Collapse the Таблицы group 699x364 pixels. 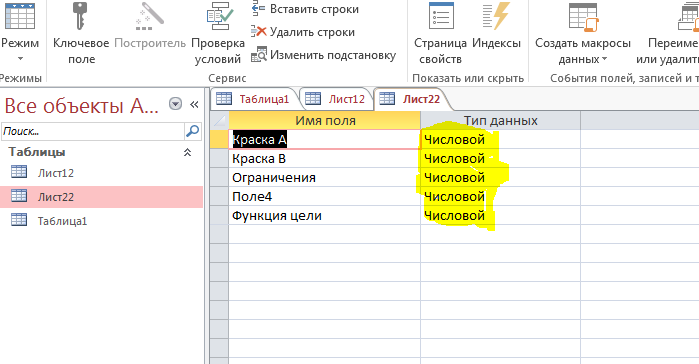coord(188,152)
